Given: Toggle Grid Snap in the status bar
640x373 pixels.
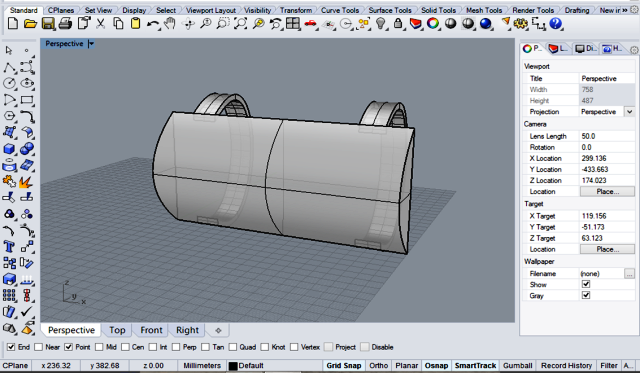Looking at the screenshot, I should pos(344,366).
